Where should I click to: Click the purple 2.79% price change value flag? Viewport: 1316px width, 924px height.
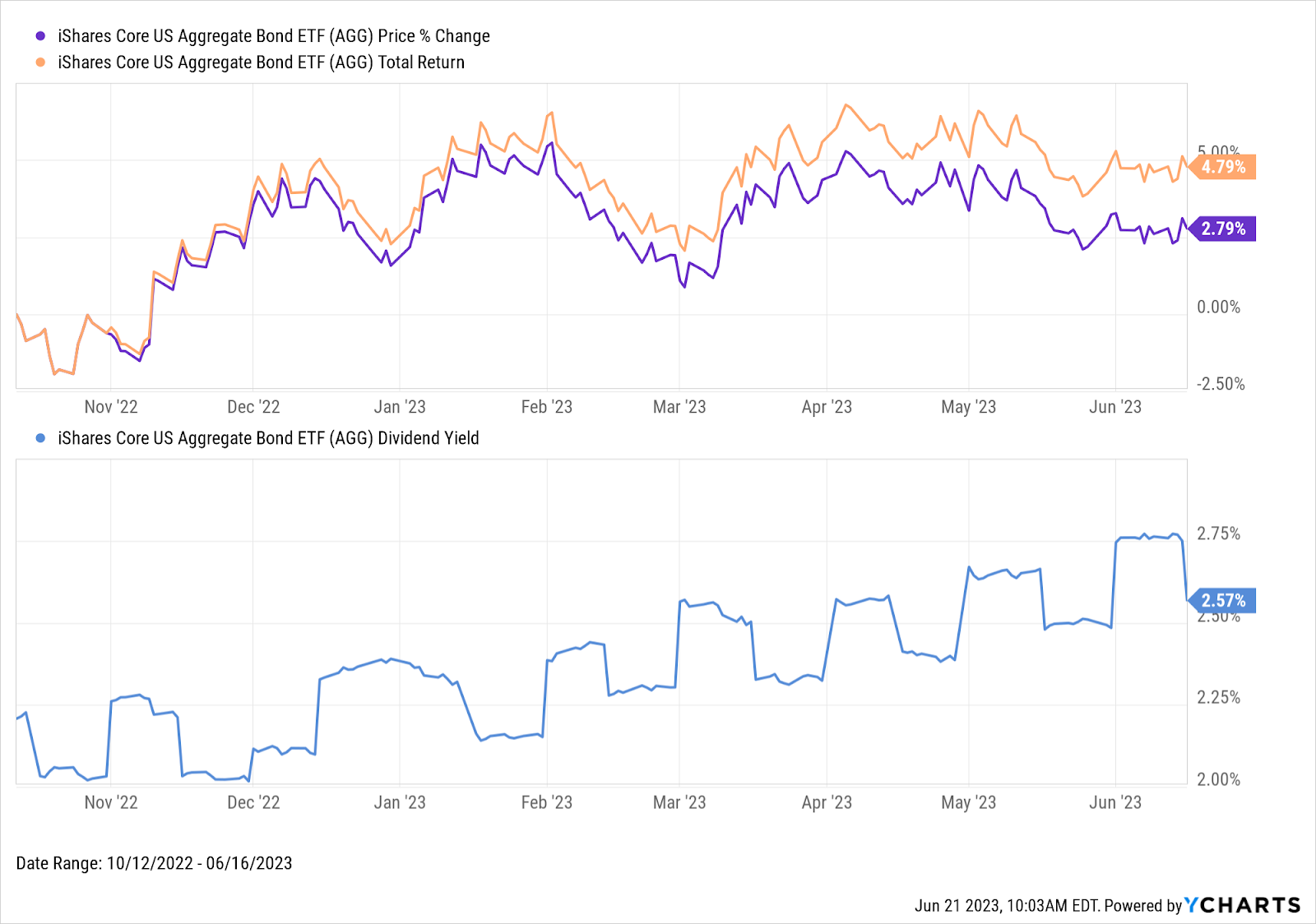(x=1222, y=229)
